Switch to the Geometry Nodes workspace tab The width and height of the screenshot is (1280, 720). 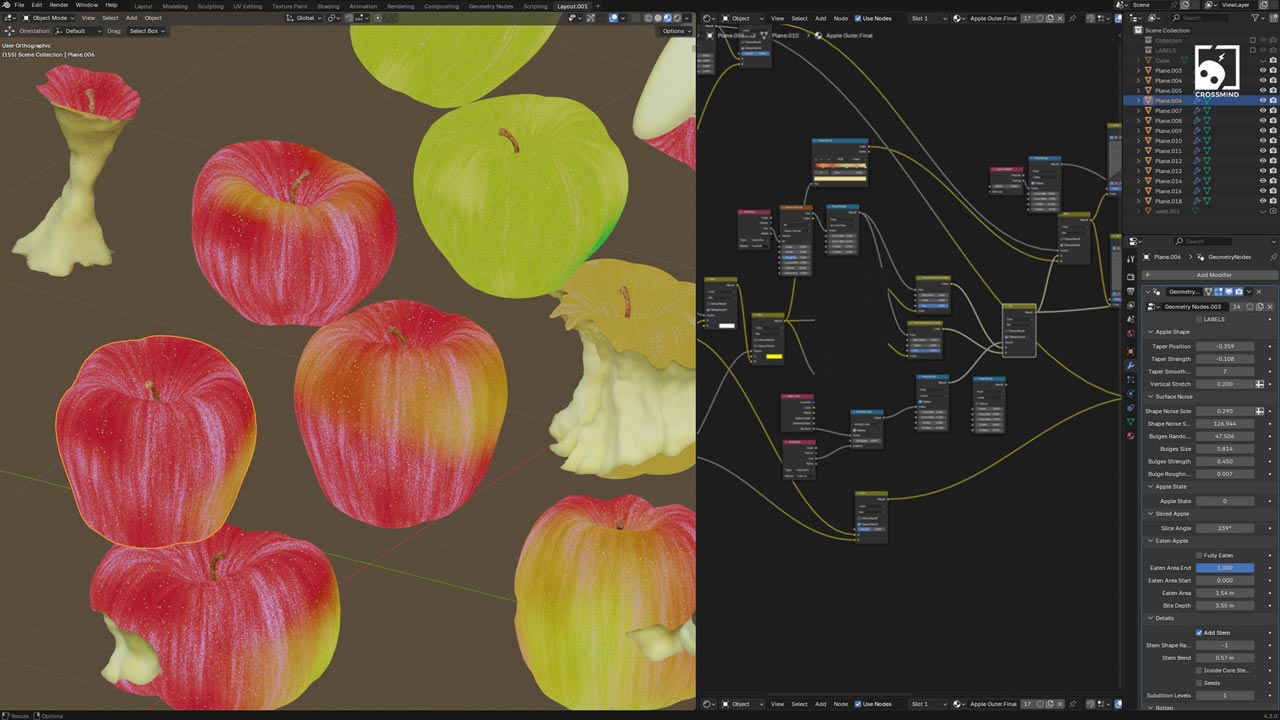click(x=489, y=6)
